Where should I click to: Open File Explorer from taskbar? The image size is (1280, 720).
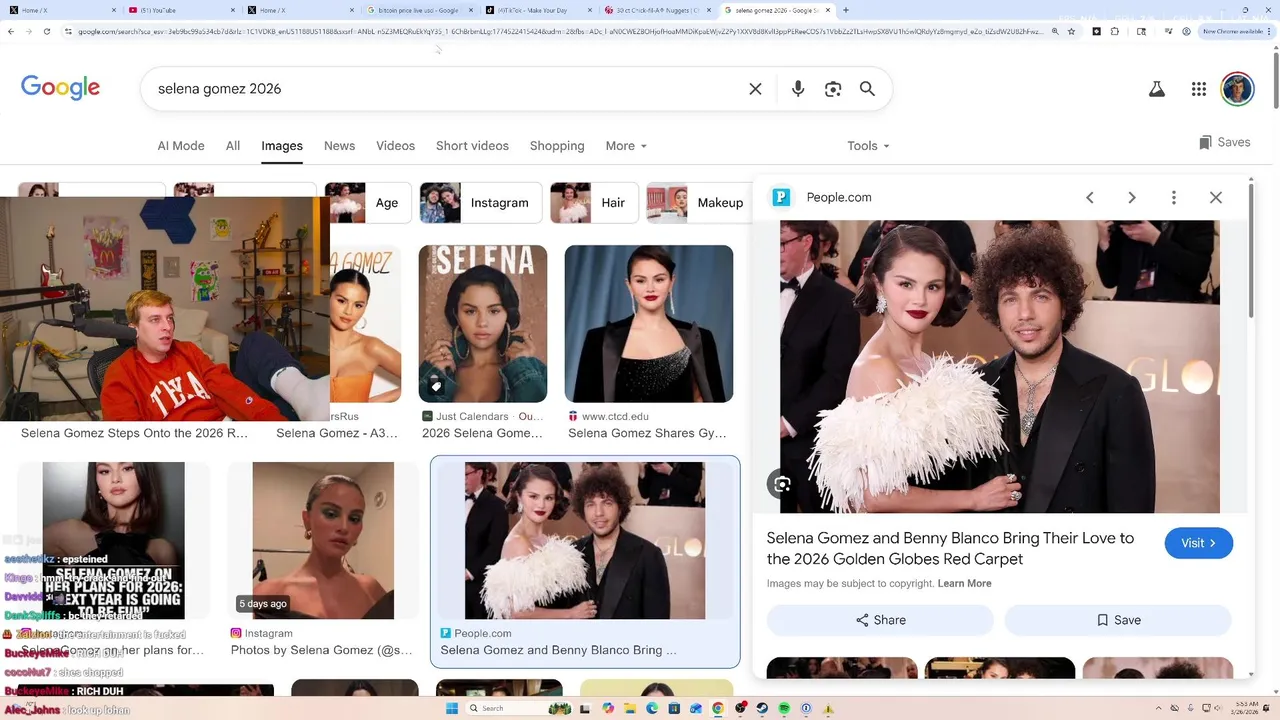[x=630, y=708]
